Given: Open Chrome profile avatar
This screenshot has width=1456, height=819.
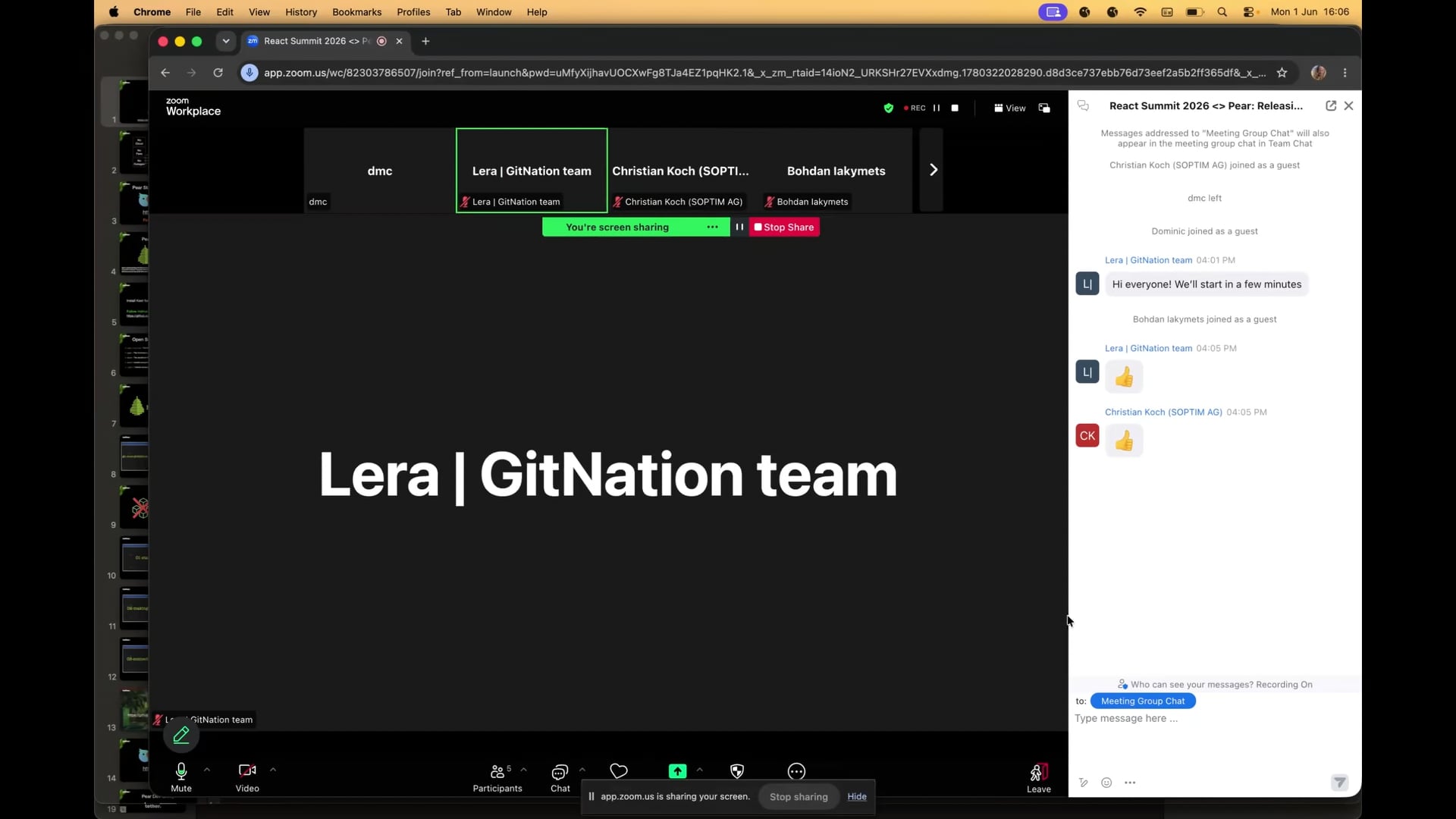Looking at the screenshot, I should [1319, 73].
